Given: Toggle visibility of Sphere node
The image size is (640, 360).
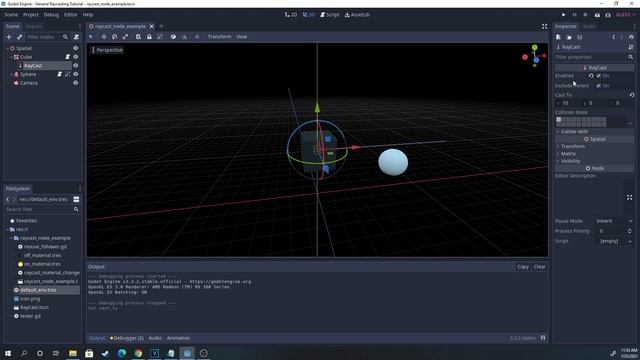Looking at the screenshot, I should (76, 74).
